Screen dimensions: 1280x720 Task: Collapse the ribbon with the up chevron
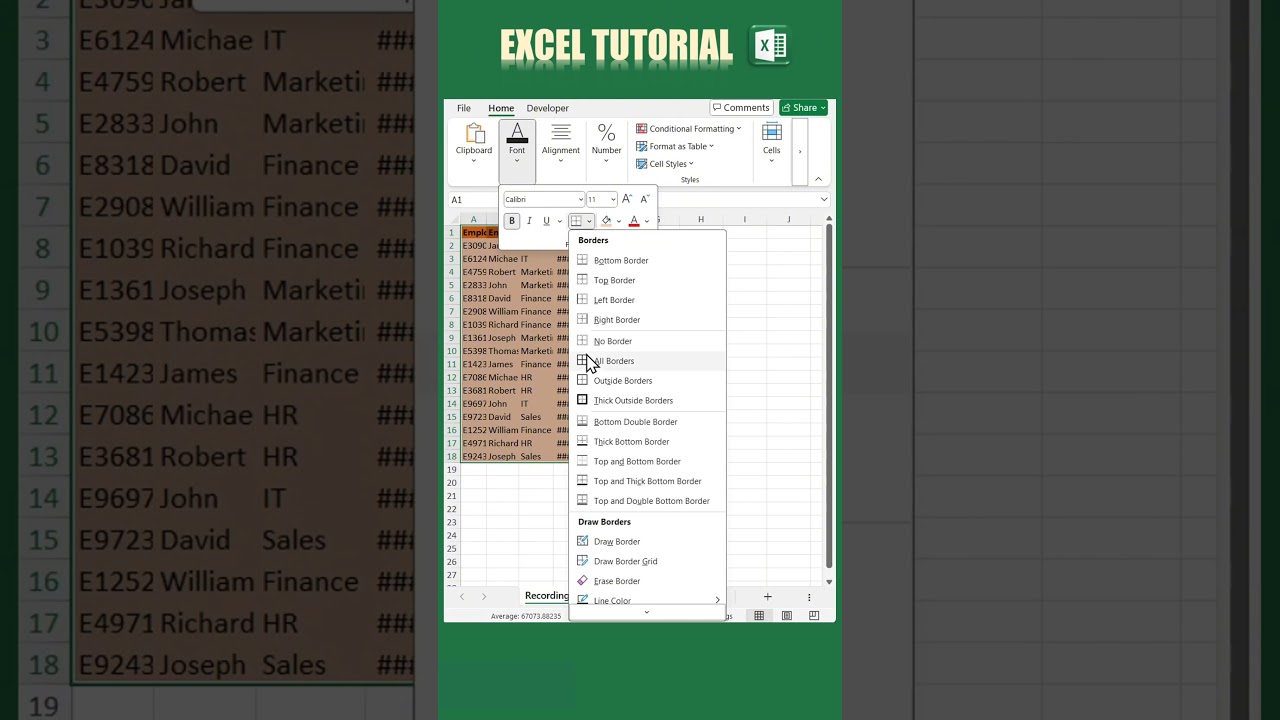pos(818,179)
